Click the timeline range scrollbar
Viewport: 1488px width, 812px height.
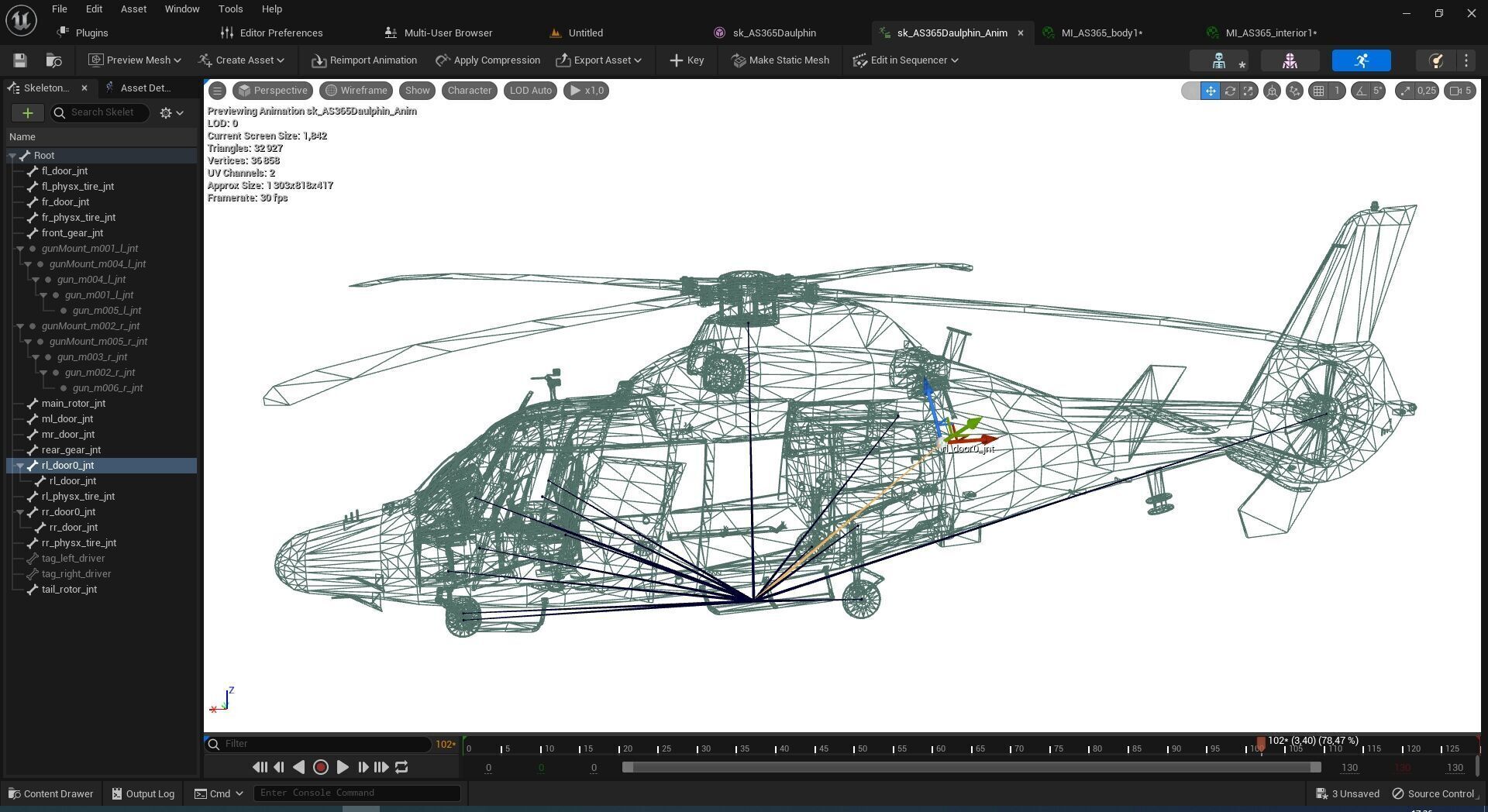click(971, 767)
